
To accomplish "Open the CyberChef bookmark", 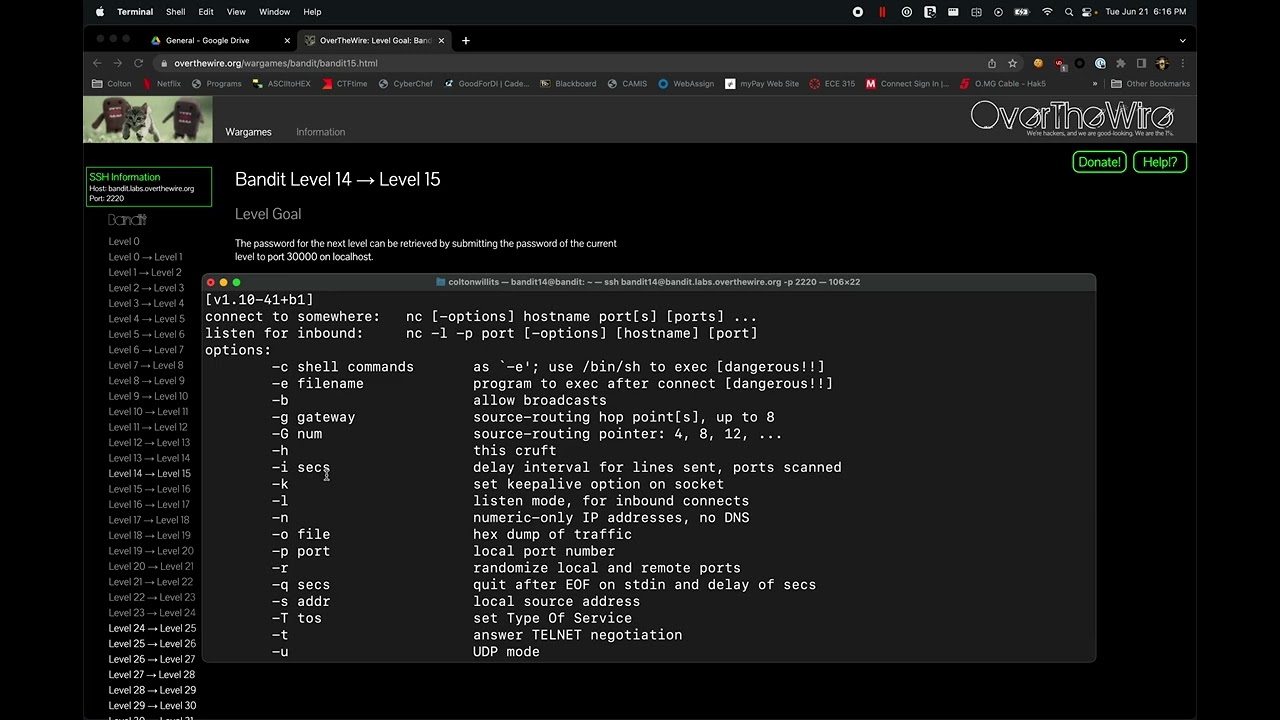I will point(406,84).
